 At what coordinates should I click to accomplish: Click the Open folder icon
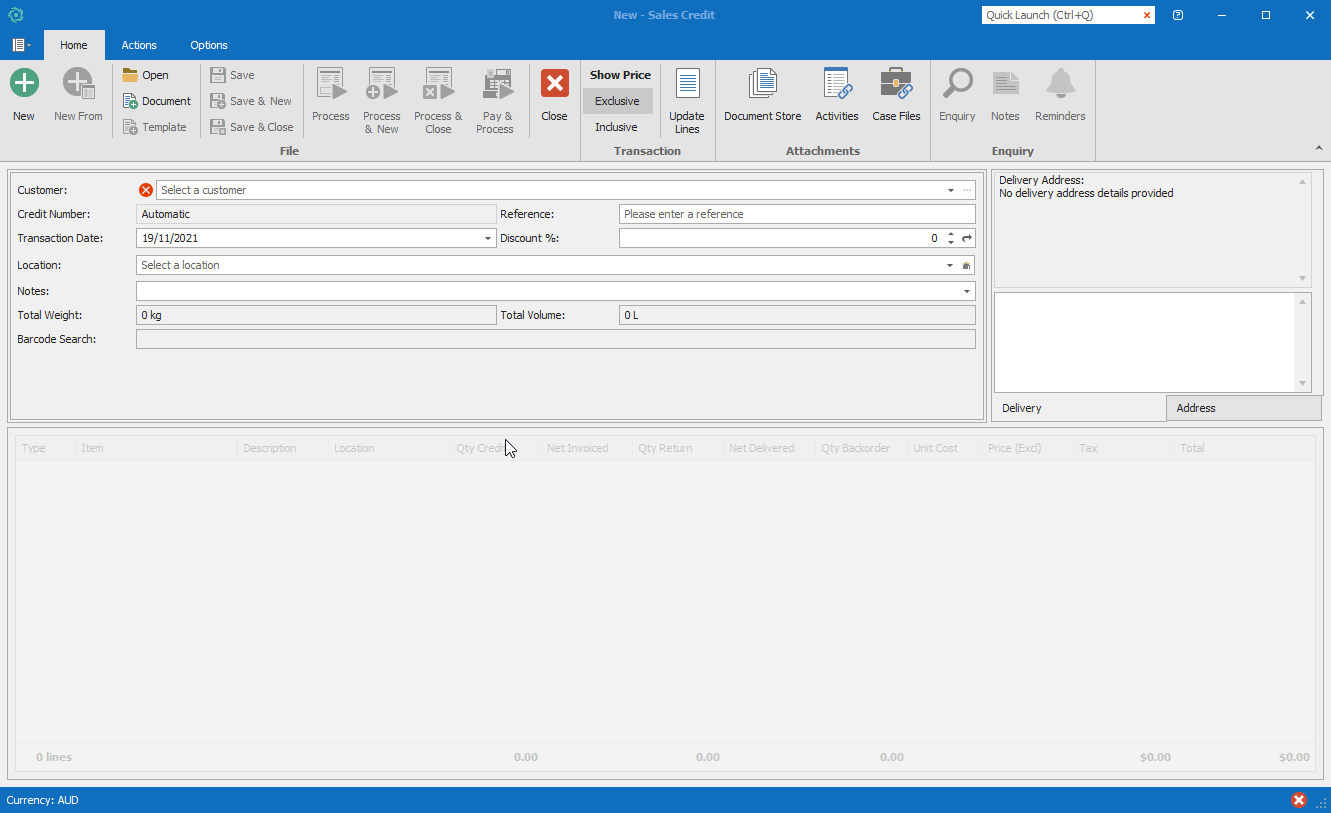click(x=131, y=75)
